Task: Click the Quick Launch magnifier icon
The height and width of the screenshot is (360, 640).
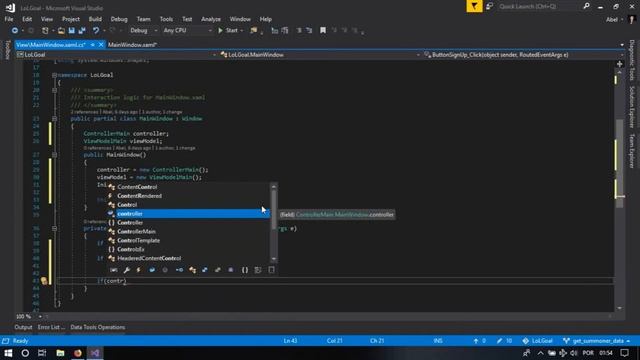Action: [x=586, y=6]
